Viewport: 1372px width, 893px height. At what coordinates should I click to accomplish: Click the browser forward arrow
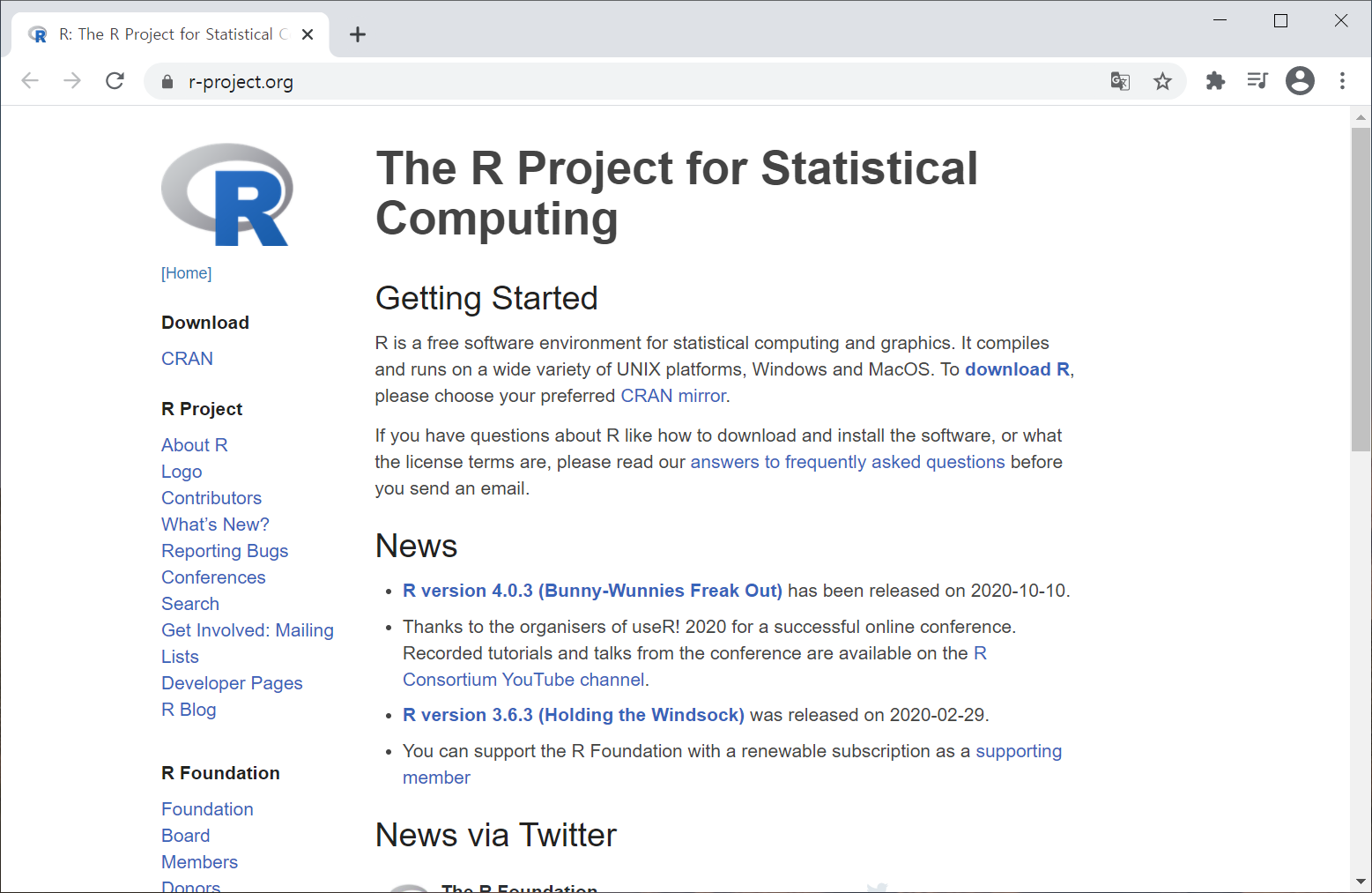point(72,81)
